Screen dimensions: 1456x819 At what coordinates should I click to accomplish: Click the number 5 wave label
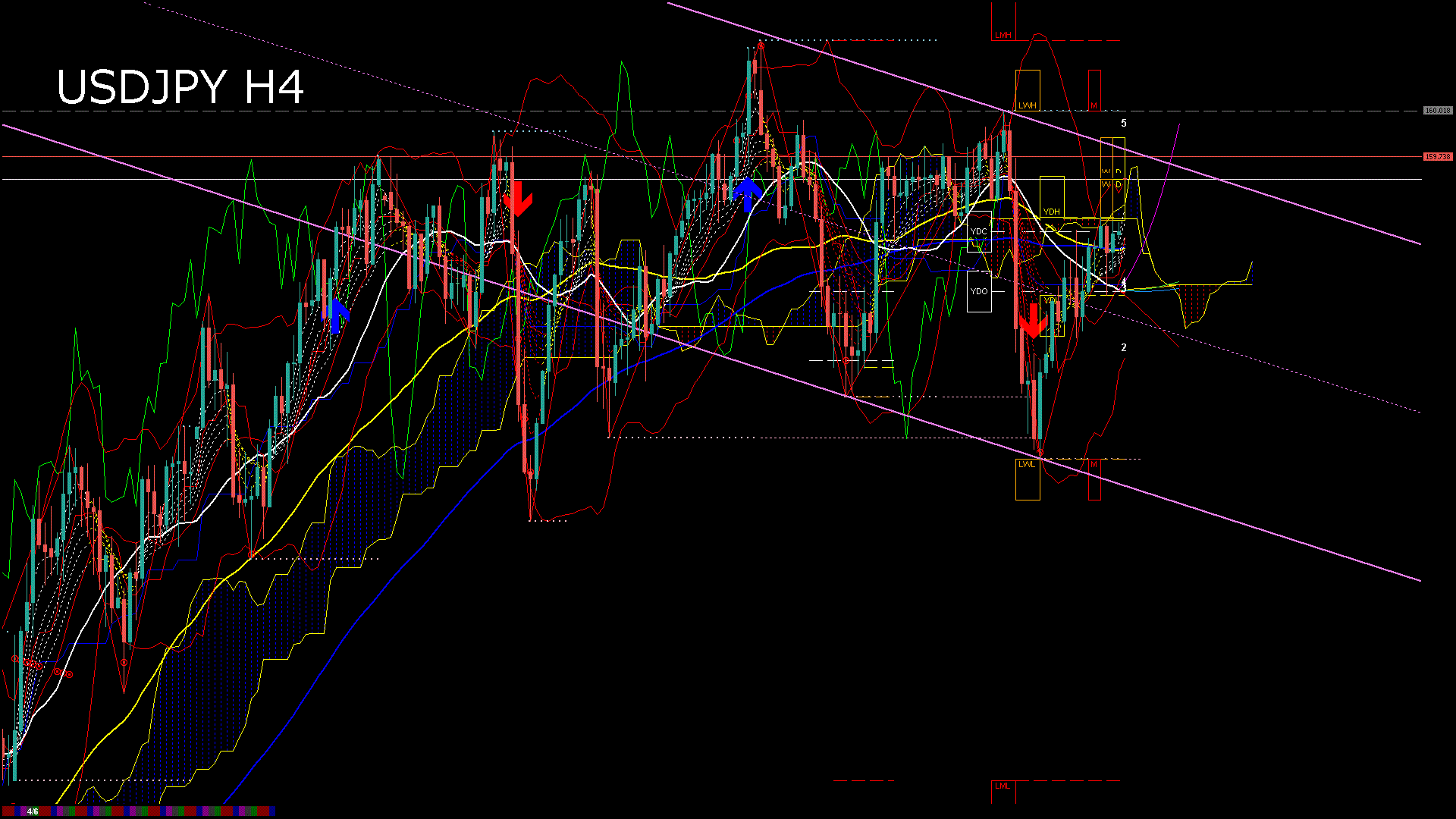coord(1123,122)
